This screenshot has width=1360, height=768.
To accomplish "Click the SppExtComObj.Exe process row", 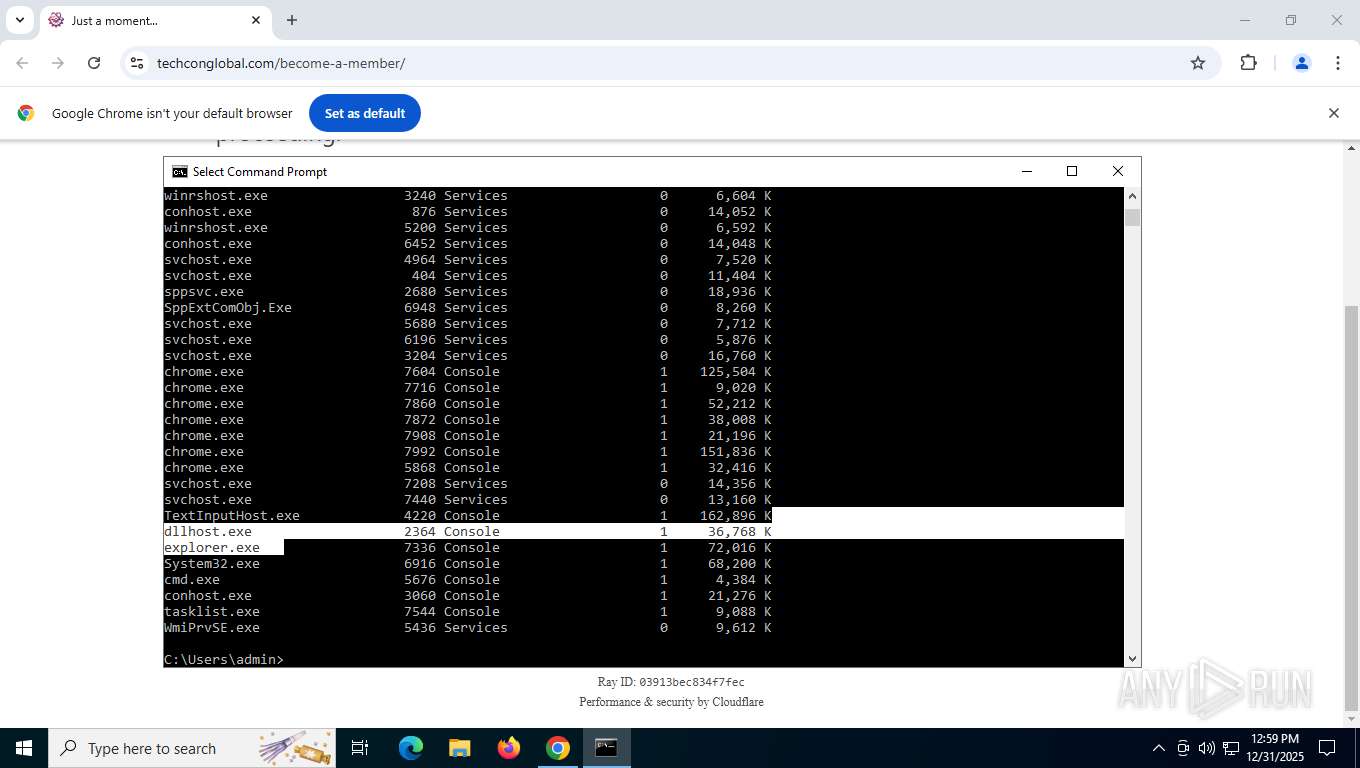I will pos(468,308).
